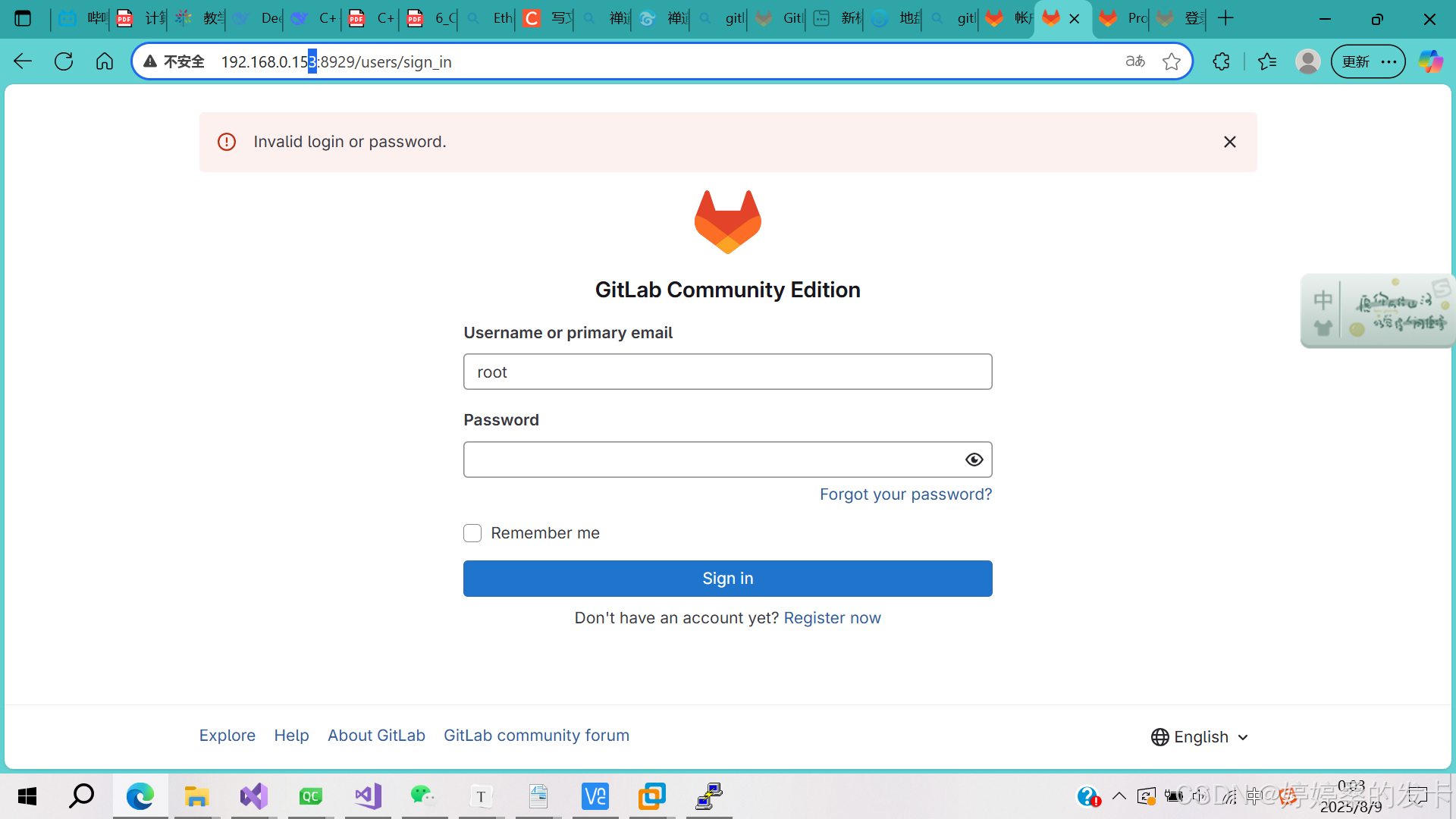The width and height of the screenshot is (1456, 819).
Task: Click the blue help icon with alert in tray
Action: point(1089,796)
